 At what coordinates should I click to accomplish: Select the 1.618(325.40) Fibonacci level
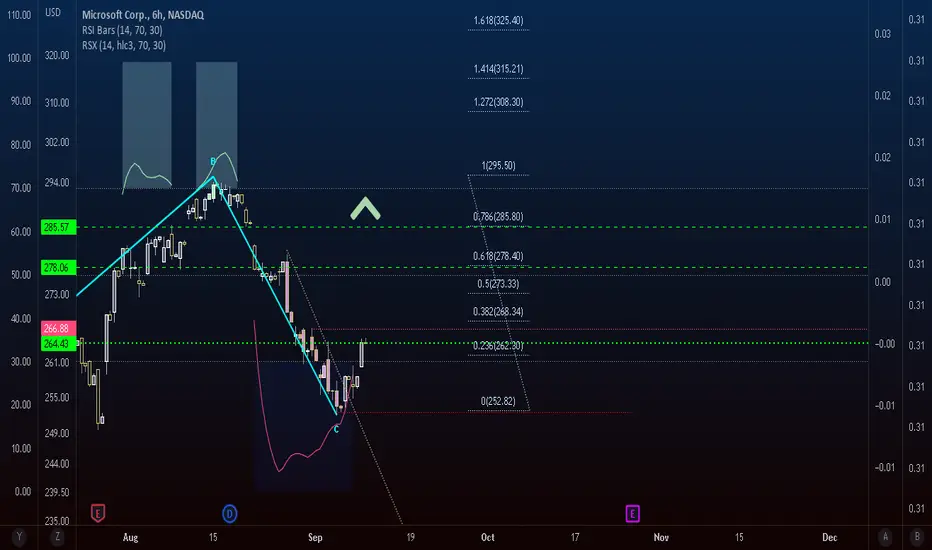click(498, 21)
